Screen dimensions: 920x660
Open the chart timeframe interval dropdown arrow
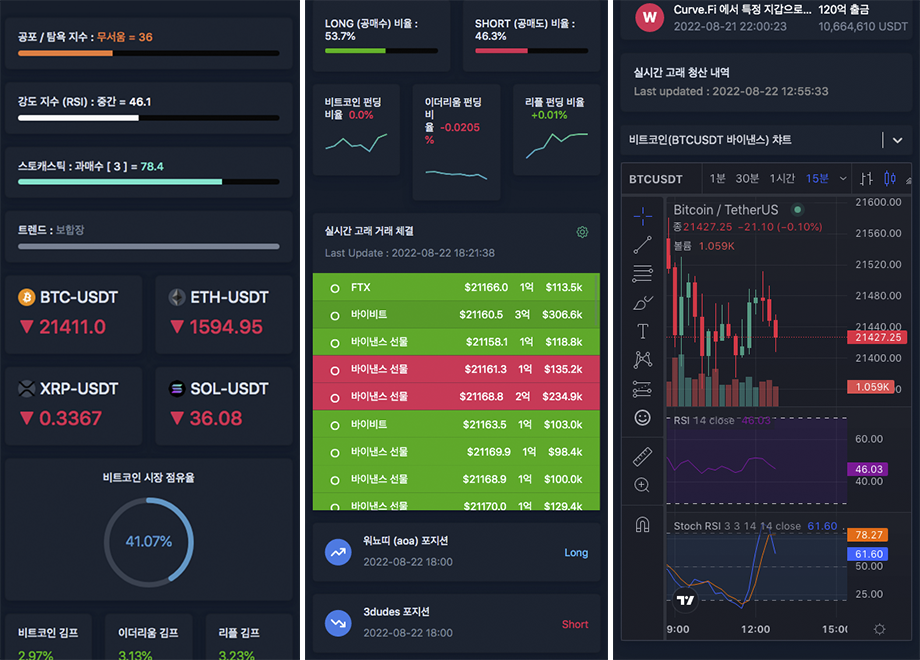point(843,179)
